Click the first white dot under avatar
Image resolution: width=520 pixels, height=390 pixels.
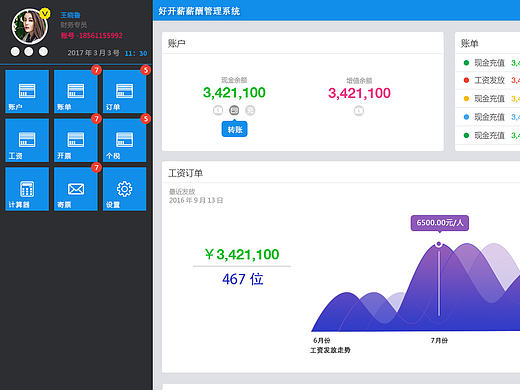(15, 52)
